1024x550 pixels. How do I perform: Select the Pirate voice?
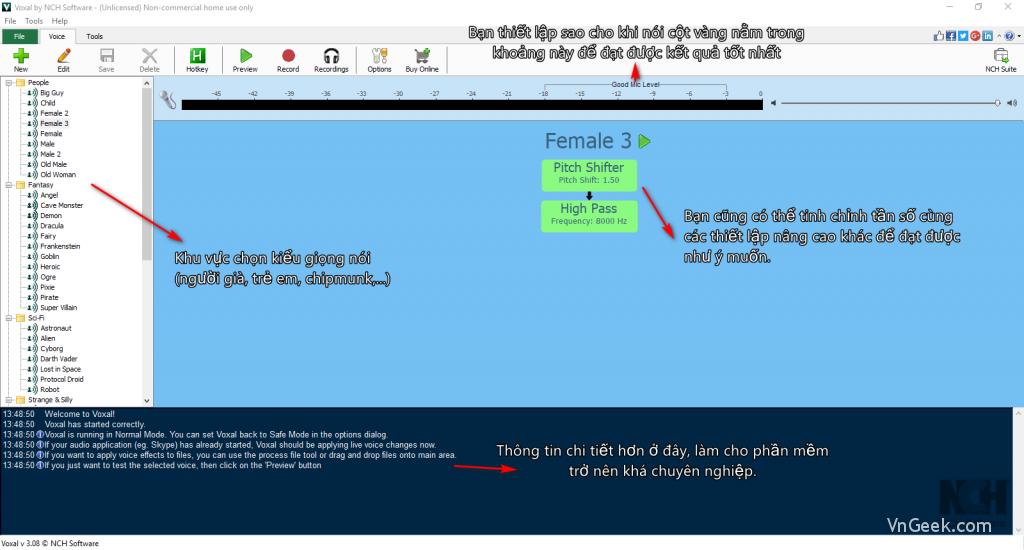[x=49, y=298]
